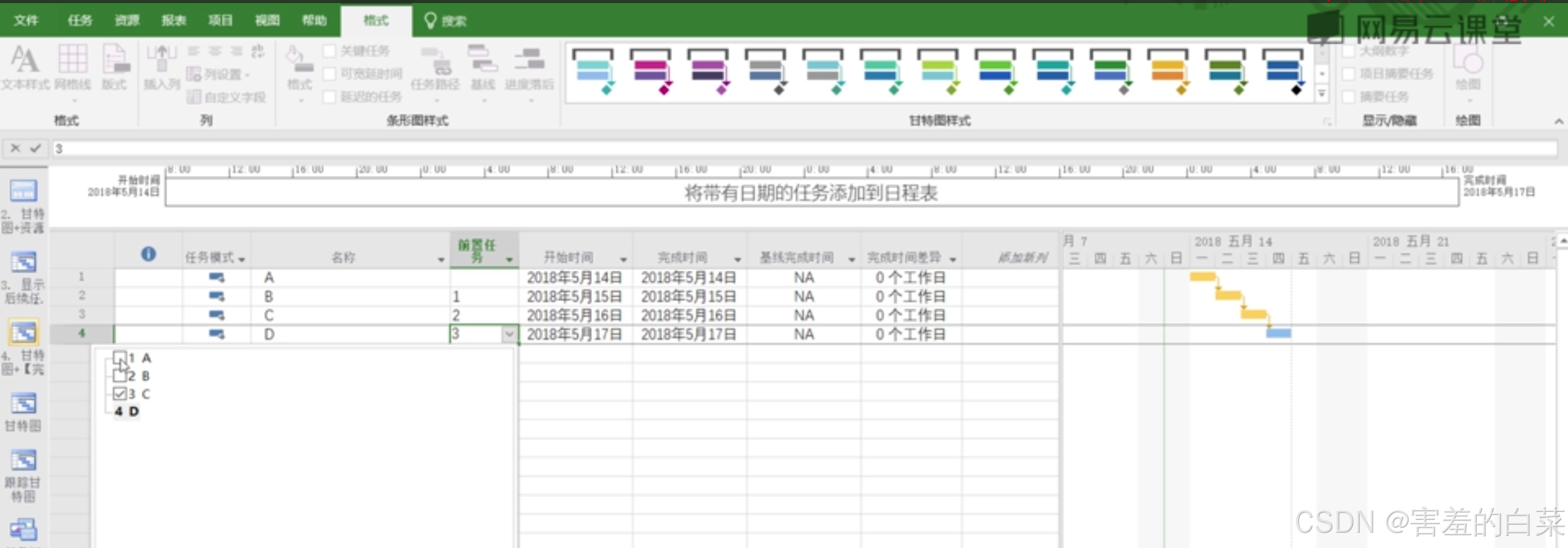Toggle the 大纲数字 checkbox

pos(1349,51)
